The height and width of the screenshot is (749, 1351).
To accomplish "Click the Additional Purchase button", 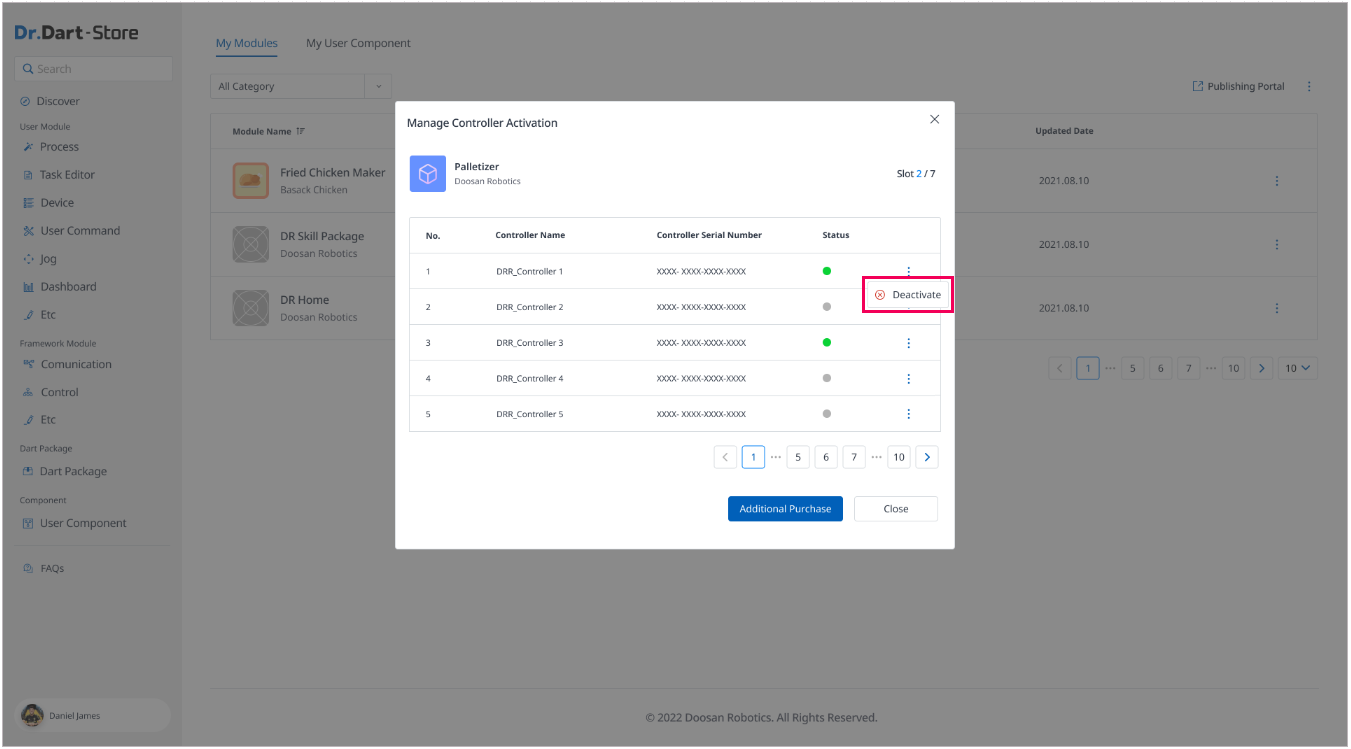I will coord(785,509).
